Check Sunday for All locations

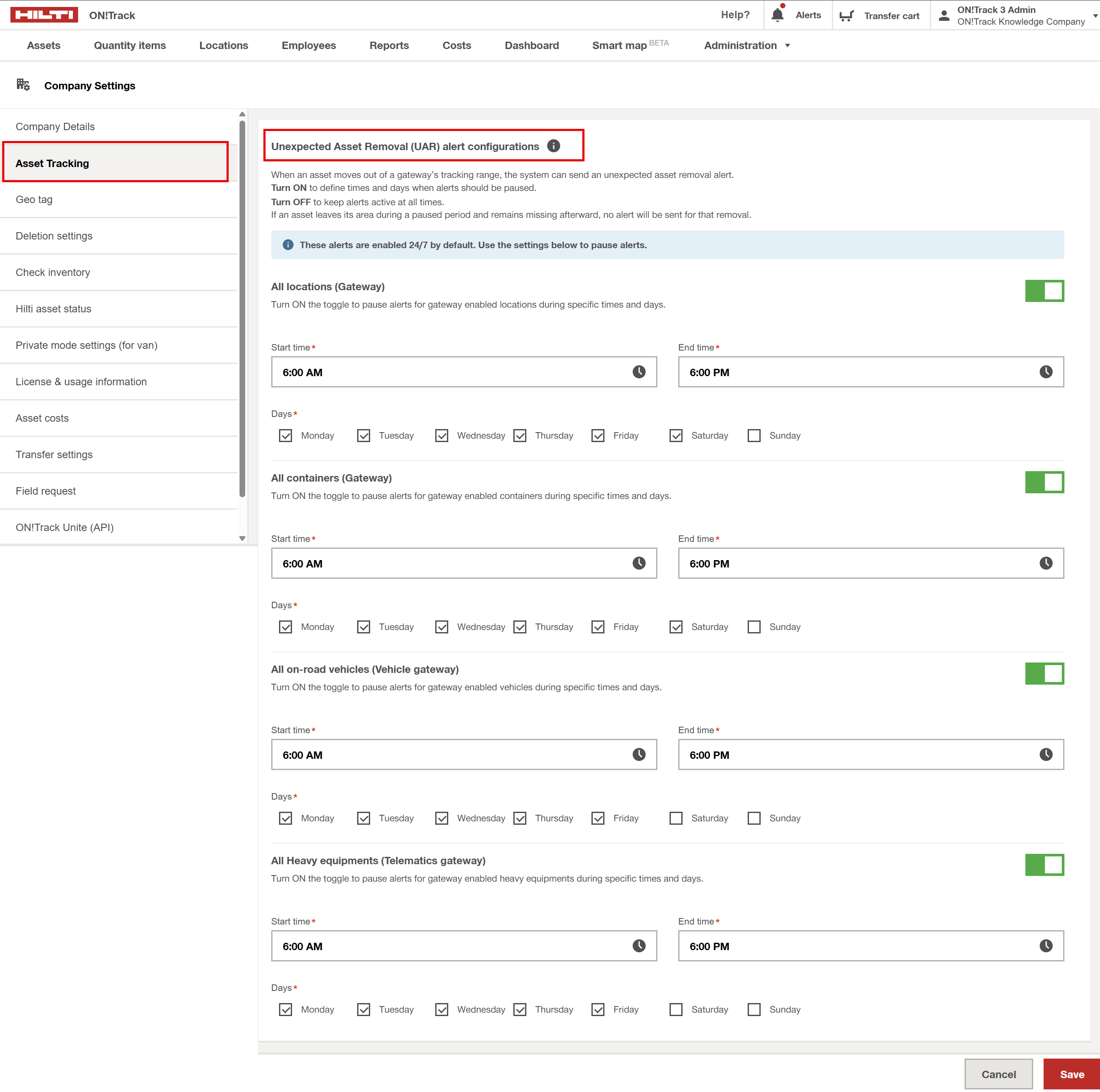point(754,436)
